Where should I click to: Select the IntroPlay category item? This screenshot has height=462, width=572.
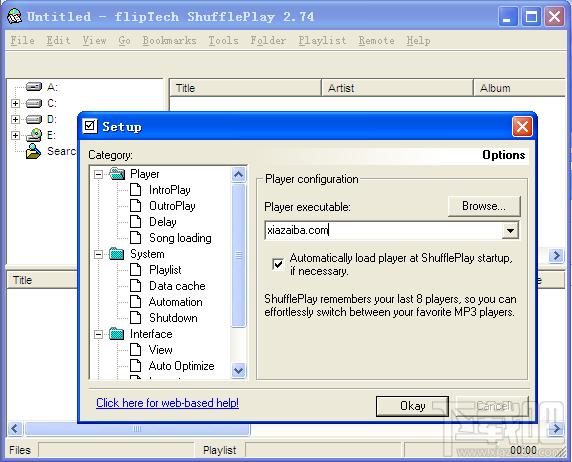[x=170, y=190]
